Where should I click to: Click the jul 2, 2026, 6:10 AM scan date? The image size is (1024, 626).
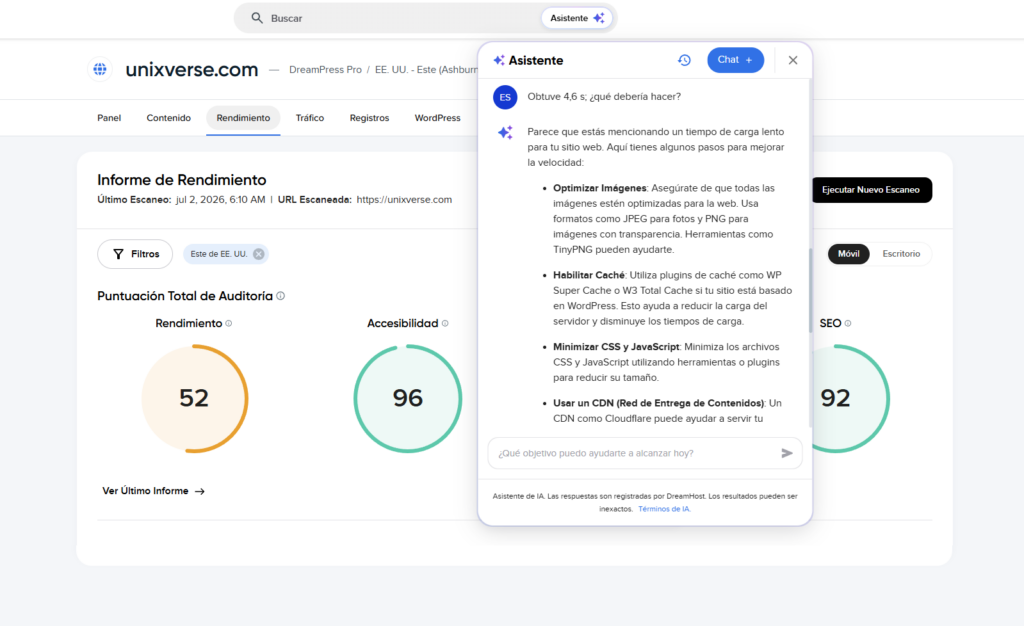221,200
